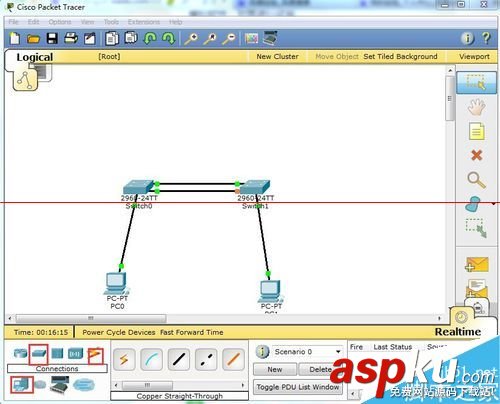500x404 pixels.
Task: Choose the Inspect magnifier tool
Action: coord(476,180)
